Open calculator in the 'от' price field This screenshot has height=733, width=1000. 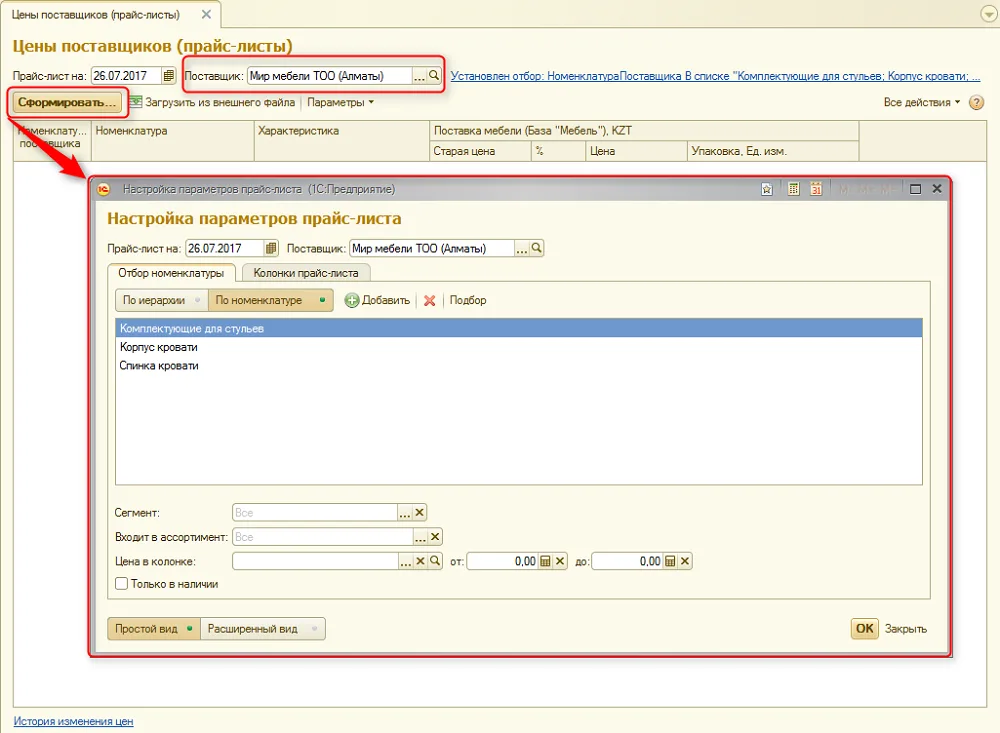pyautogui.click(x=545, y=561)
